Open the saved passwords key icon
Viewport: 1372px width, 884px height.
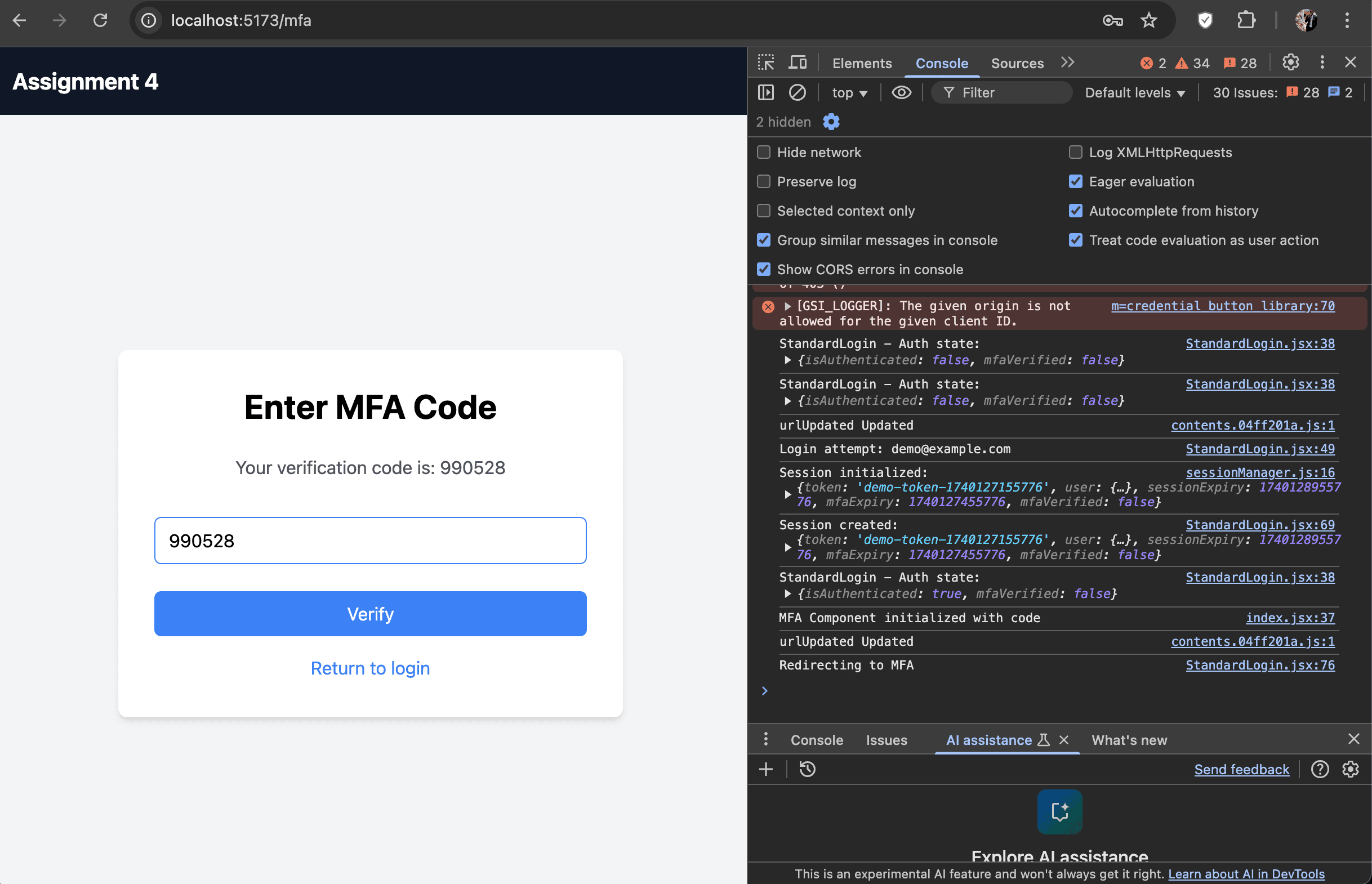coord(1112,21)
